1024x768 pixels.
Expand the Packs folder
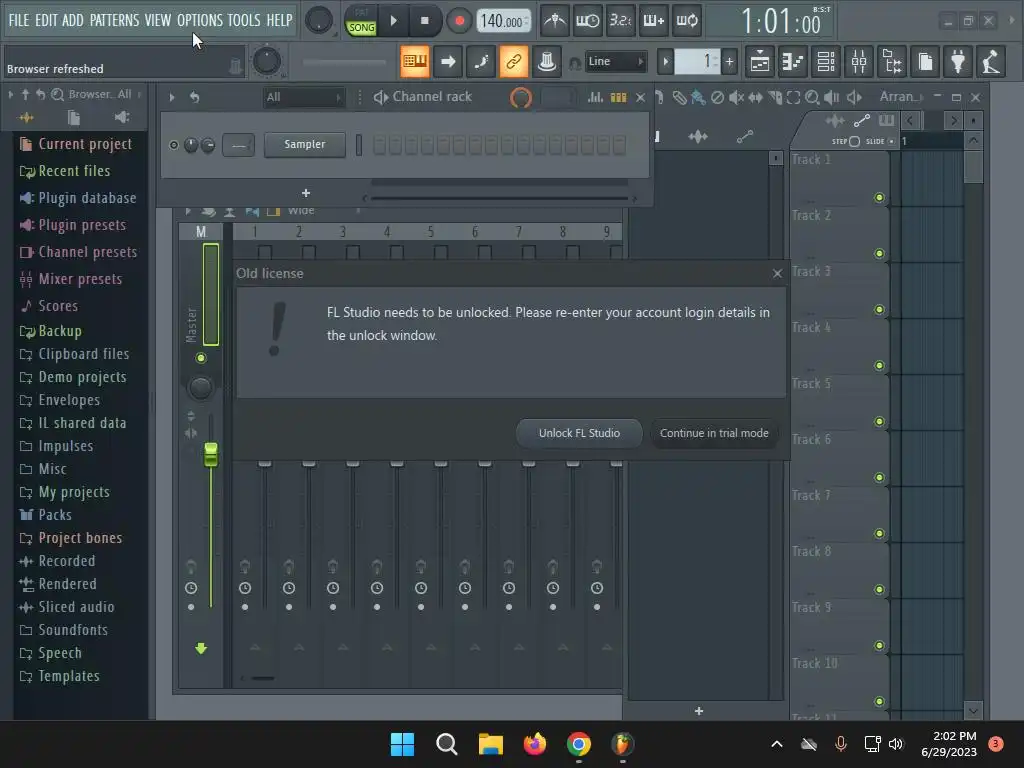point(54,515)
